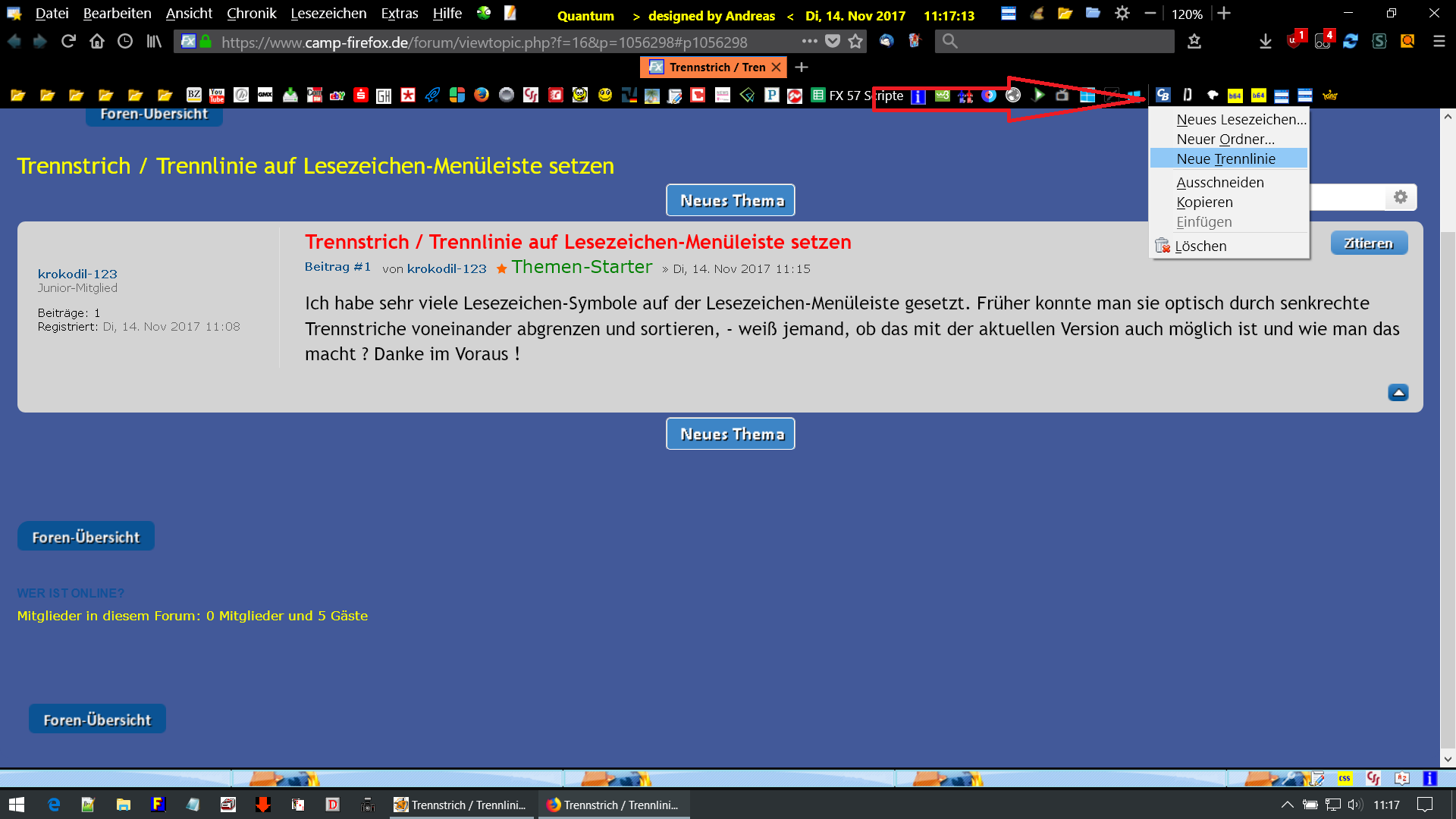Click into the search bar field
The width and height of the screenshot is (1456, 819).
coord(1062,42)
